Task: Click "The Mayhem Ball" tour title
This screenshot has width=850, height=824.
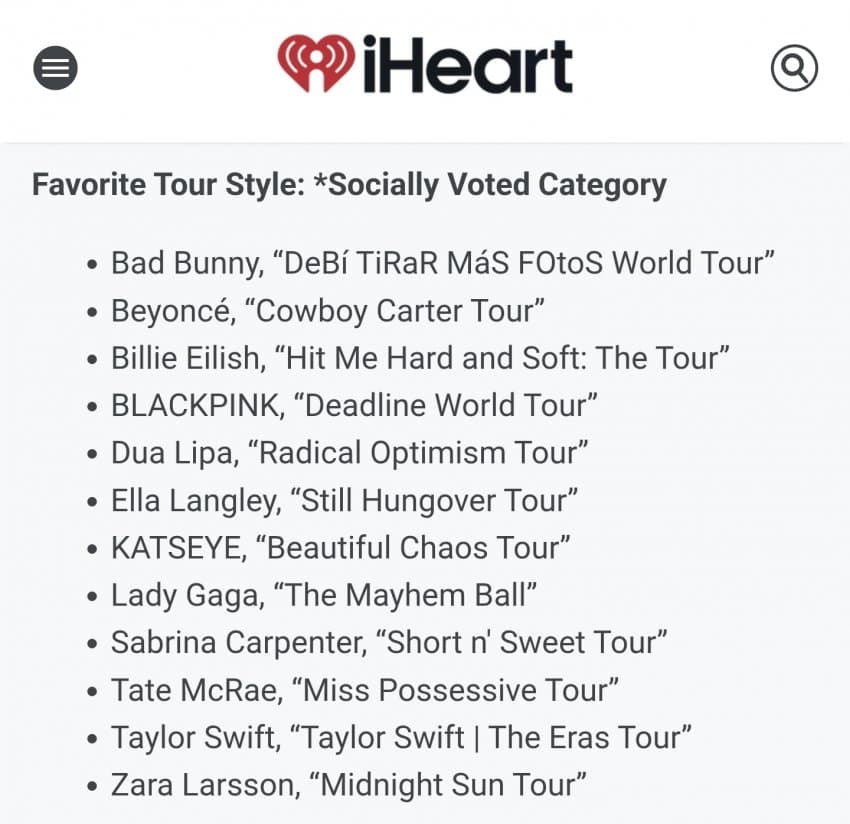Action: [411, 596]
